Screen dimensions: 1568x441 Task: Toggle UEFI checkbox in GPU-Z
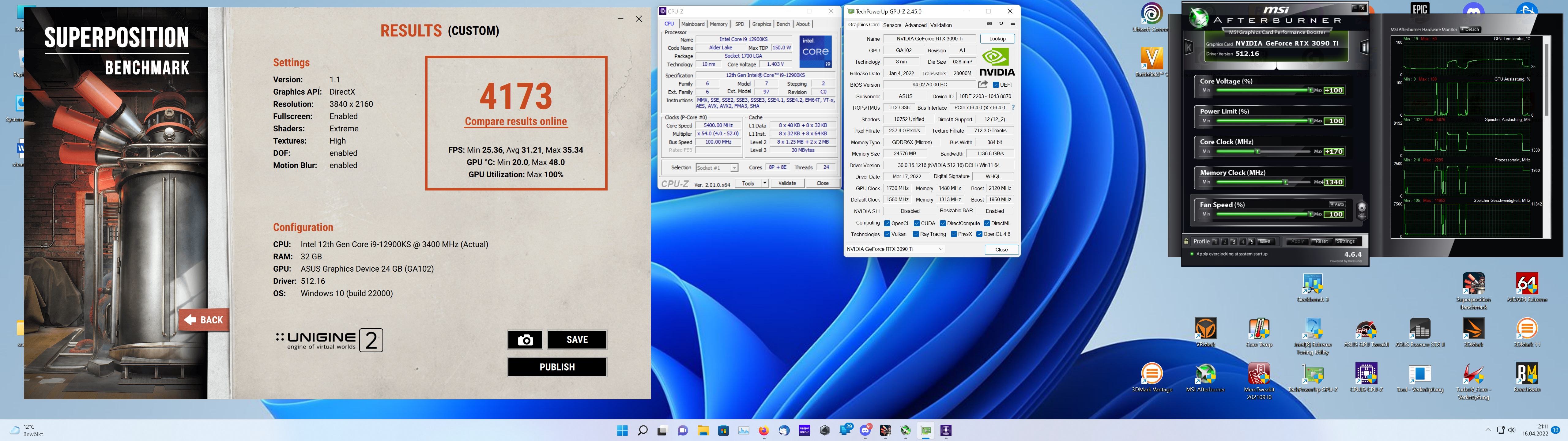996,85
